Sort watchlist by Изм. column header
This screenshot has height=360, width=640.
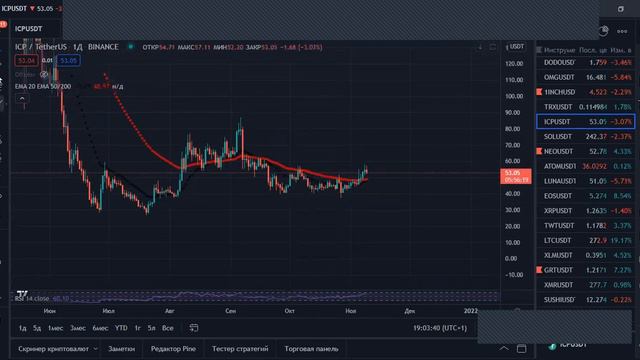pyautogui.click(x=620, y=50)
